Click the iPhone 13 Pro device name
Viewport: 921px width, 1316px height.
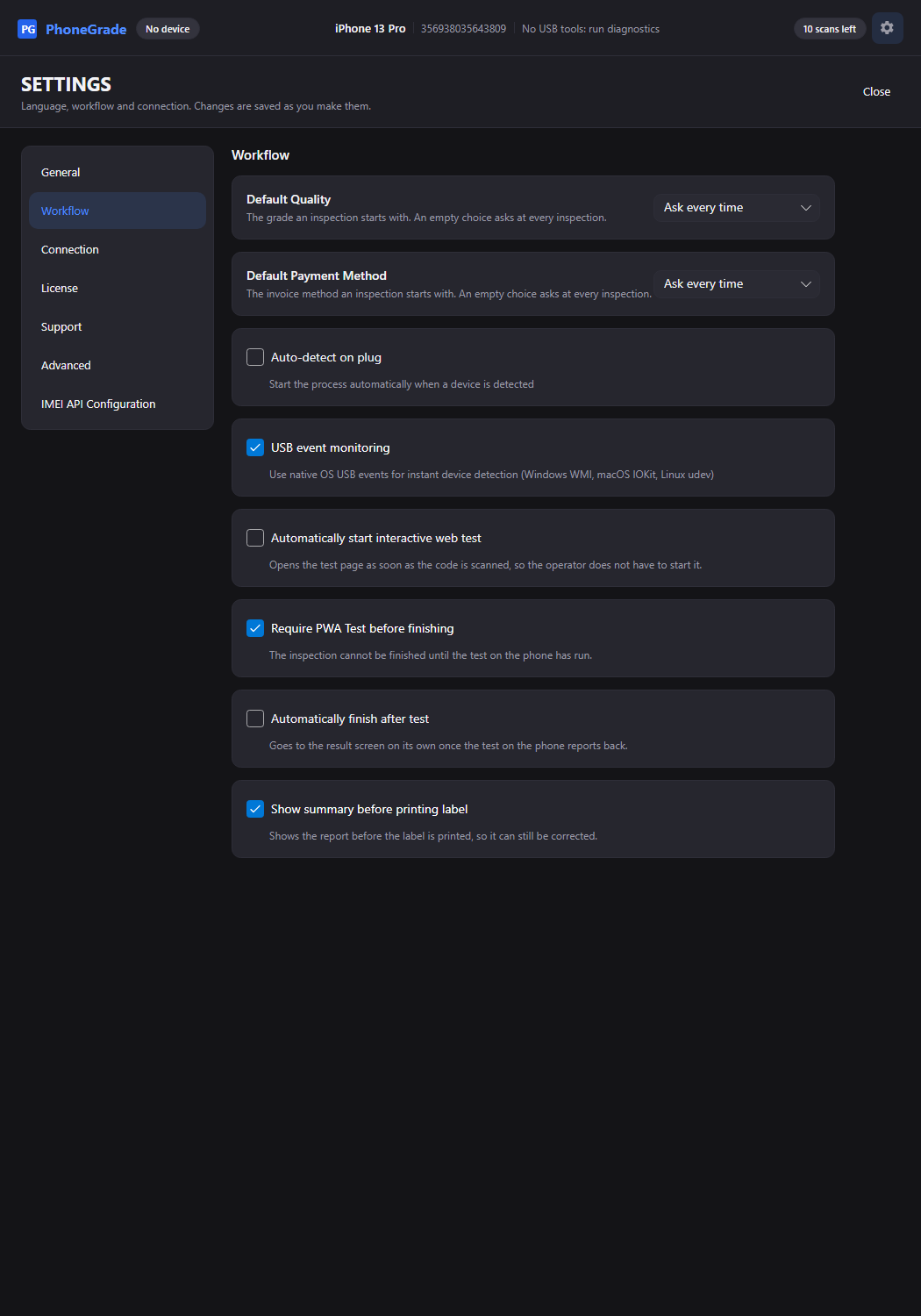pos(370,29)
